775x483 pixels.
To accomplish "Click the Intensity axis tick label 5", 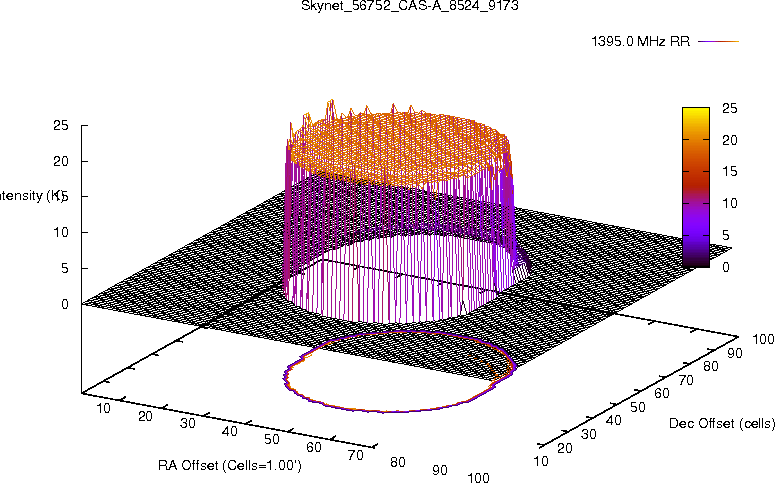I will click(65, 268).
